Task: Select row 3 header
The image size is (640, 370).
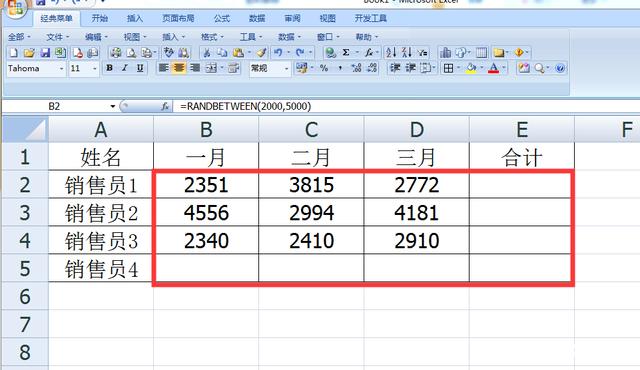Action: click(25, 213)
